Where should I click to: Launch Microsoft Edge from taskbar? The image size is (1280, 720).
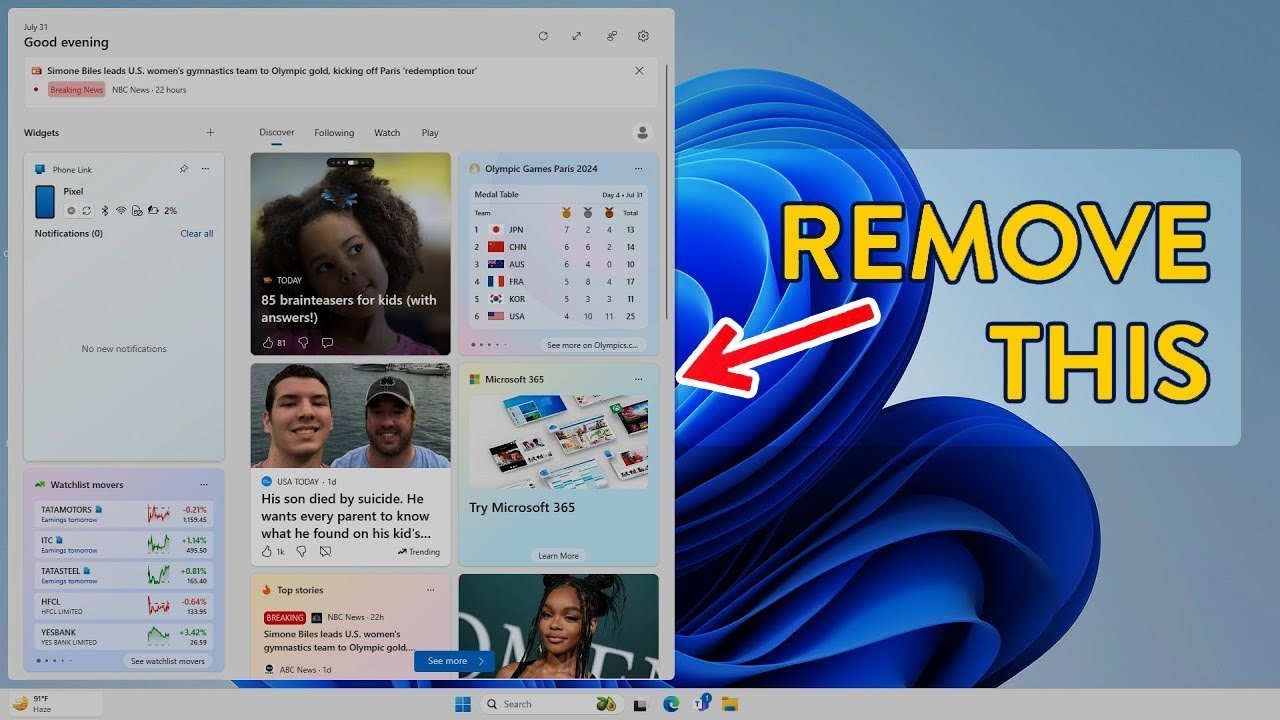click(x=670, y=704)
